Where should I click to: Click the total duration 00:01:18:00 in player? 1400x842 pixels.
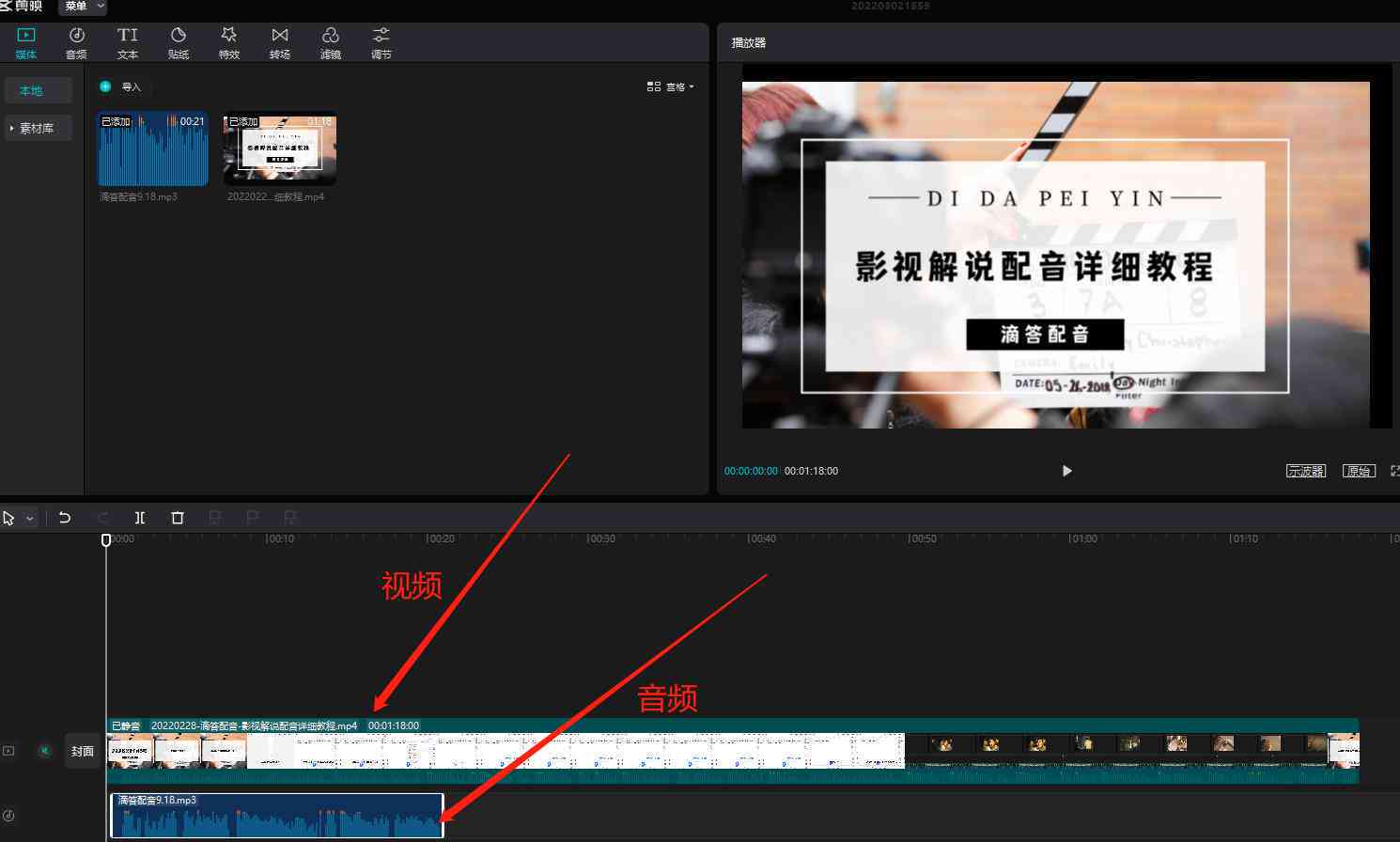812,471
